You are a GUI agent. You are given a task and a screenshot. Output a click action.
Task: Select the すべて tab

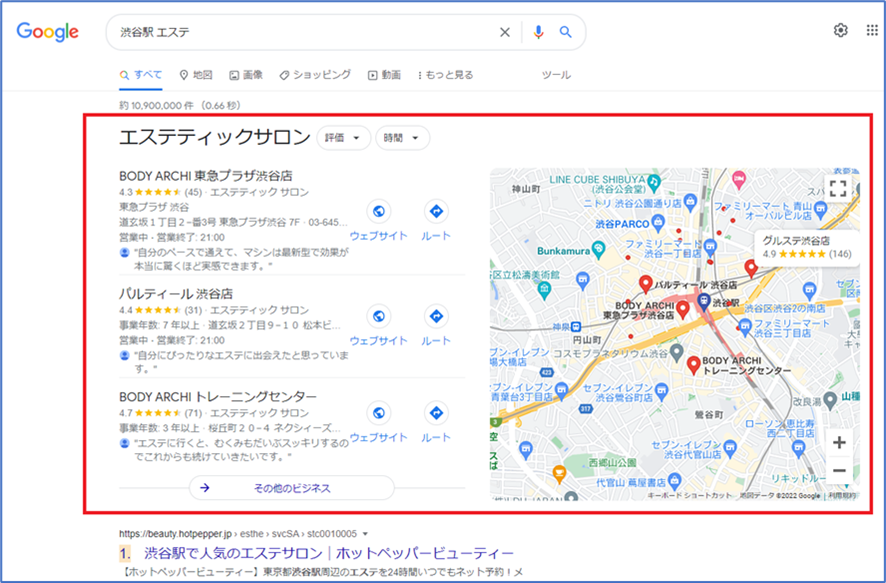[141, 75]
